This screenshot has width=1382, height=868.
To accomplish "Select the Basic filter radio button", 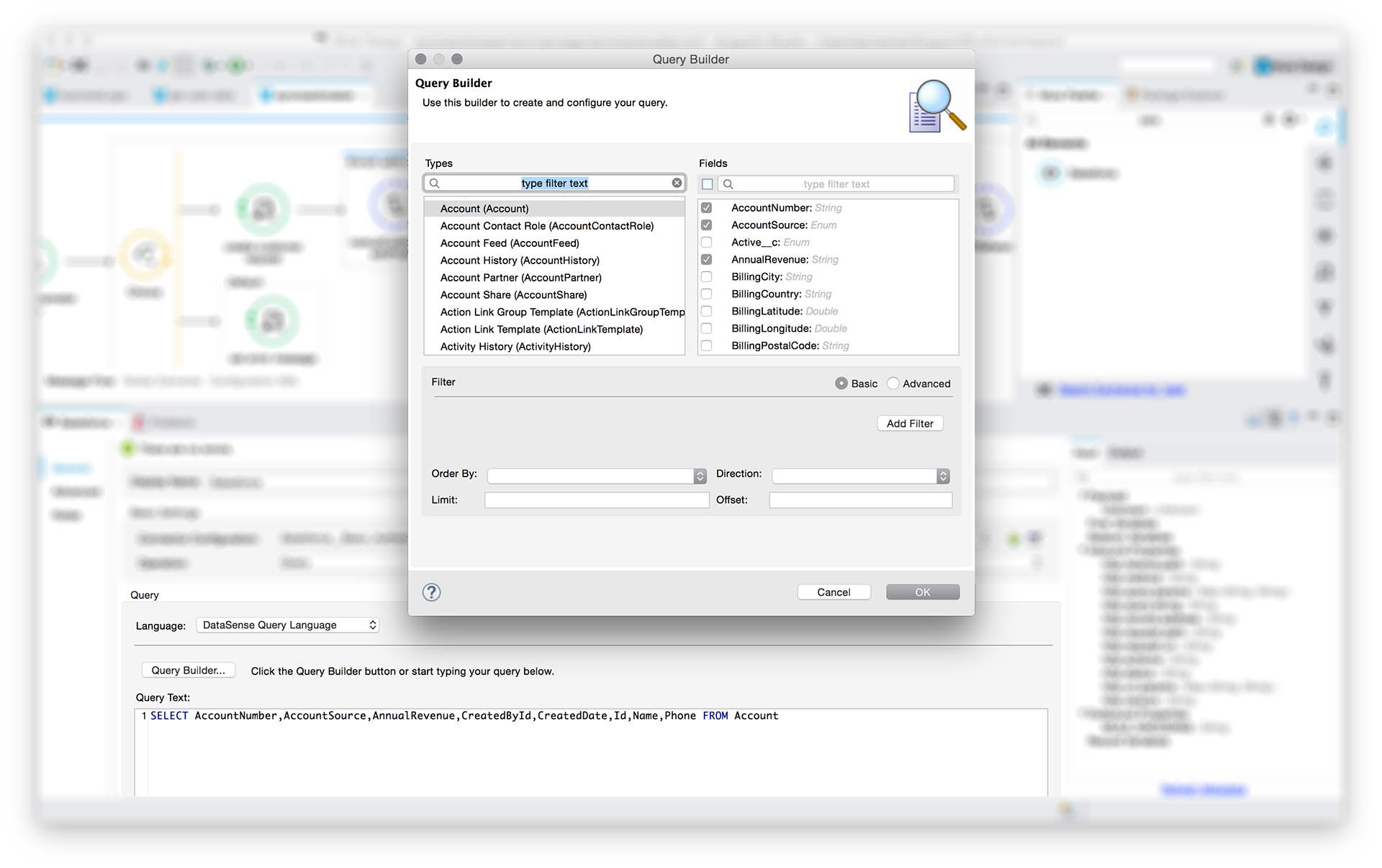I will [841, 384].
